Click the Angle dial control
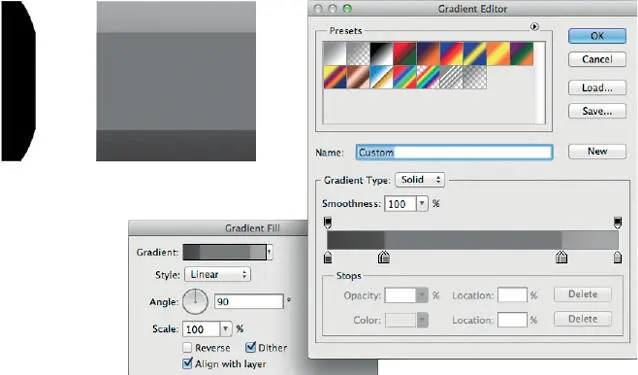The image size is (638, 375). tap(195, 302)
